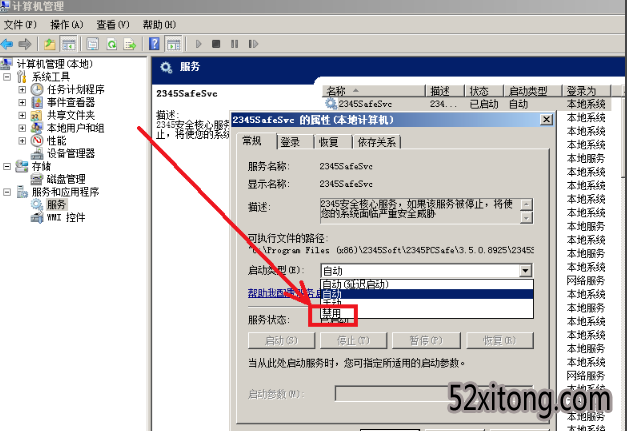The width and height of the screenshot is (627, 431).
Task: Switch to the 登录 tab
Action: click(x=294, y=142)
